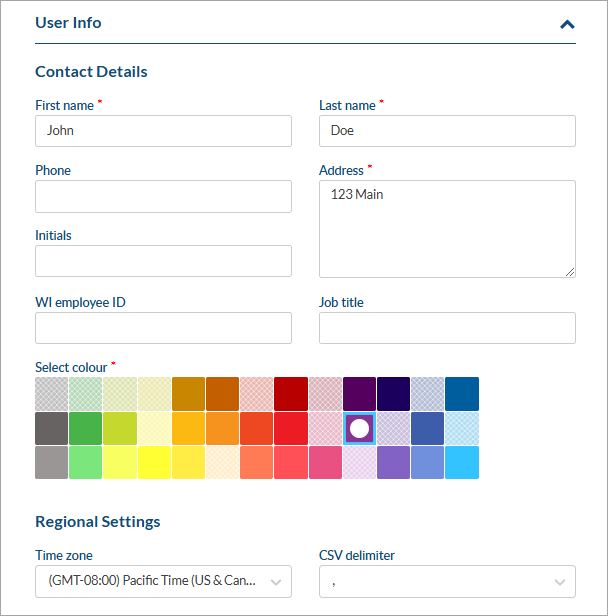Viewport: 608px width, 616px height.
Task: Select the dark red colour swatch
Action: tap(291, 394)
